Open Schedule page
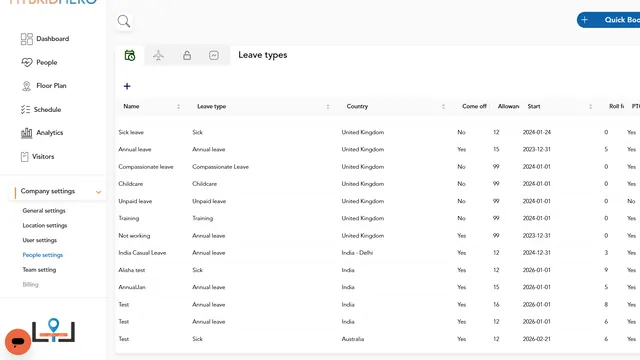The width and height of the screenshot is (640, 360). point(47,109)
